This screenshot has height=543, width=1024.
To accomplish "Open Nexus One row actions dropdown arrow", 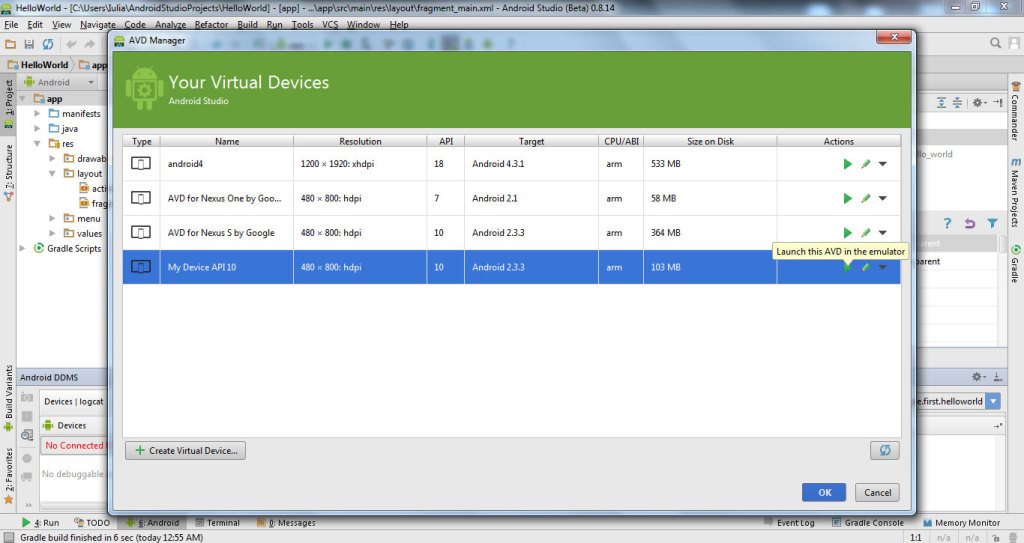I will click(882, 198).
